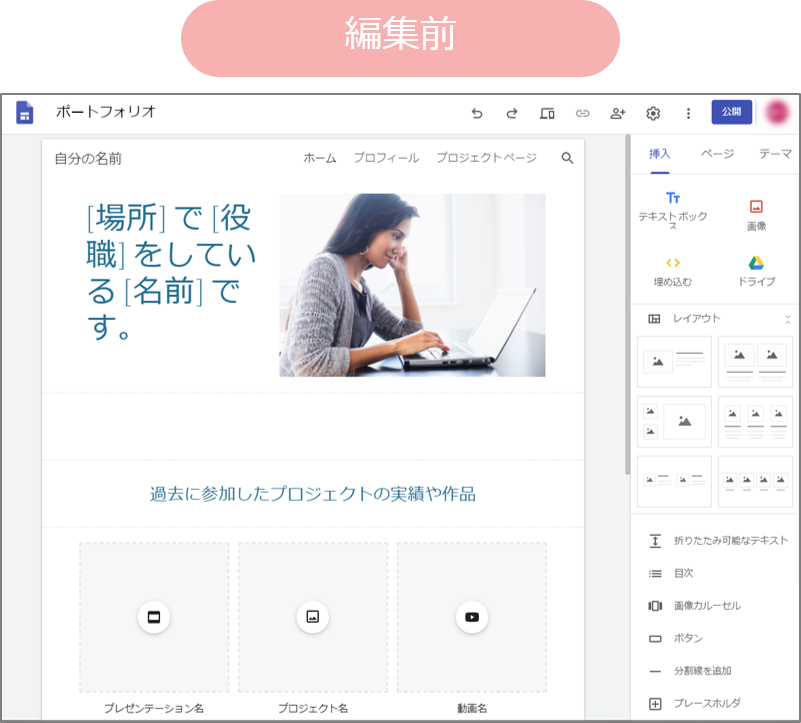
Task: Select the [場所] で [役職] headline text
Action: point(171,272)
